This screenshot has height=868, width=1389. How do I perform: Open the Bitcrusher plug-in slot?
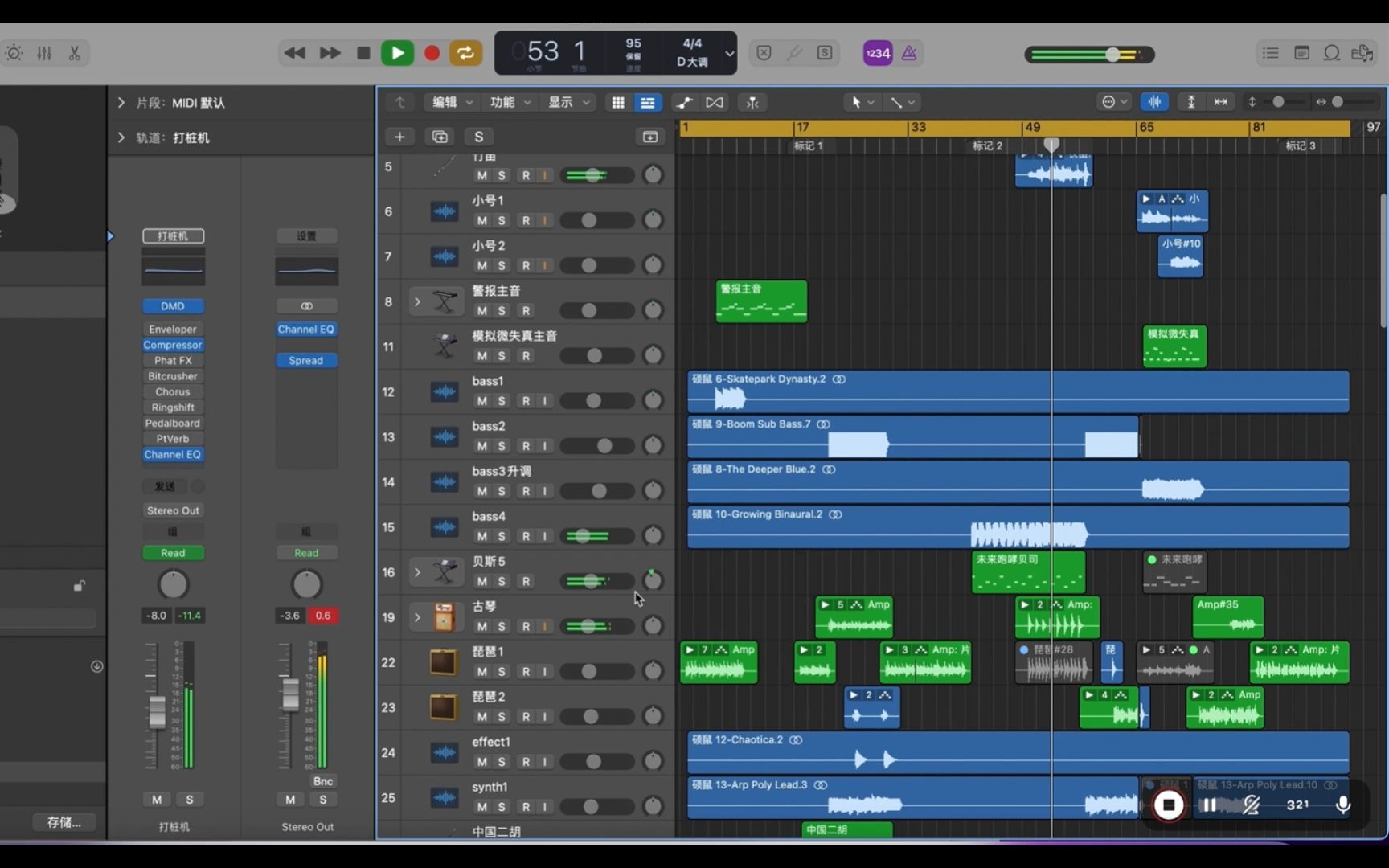click(x=173, y=376)
